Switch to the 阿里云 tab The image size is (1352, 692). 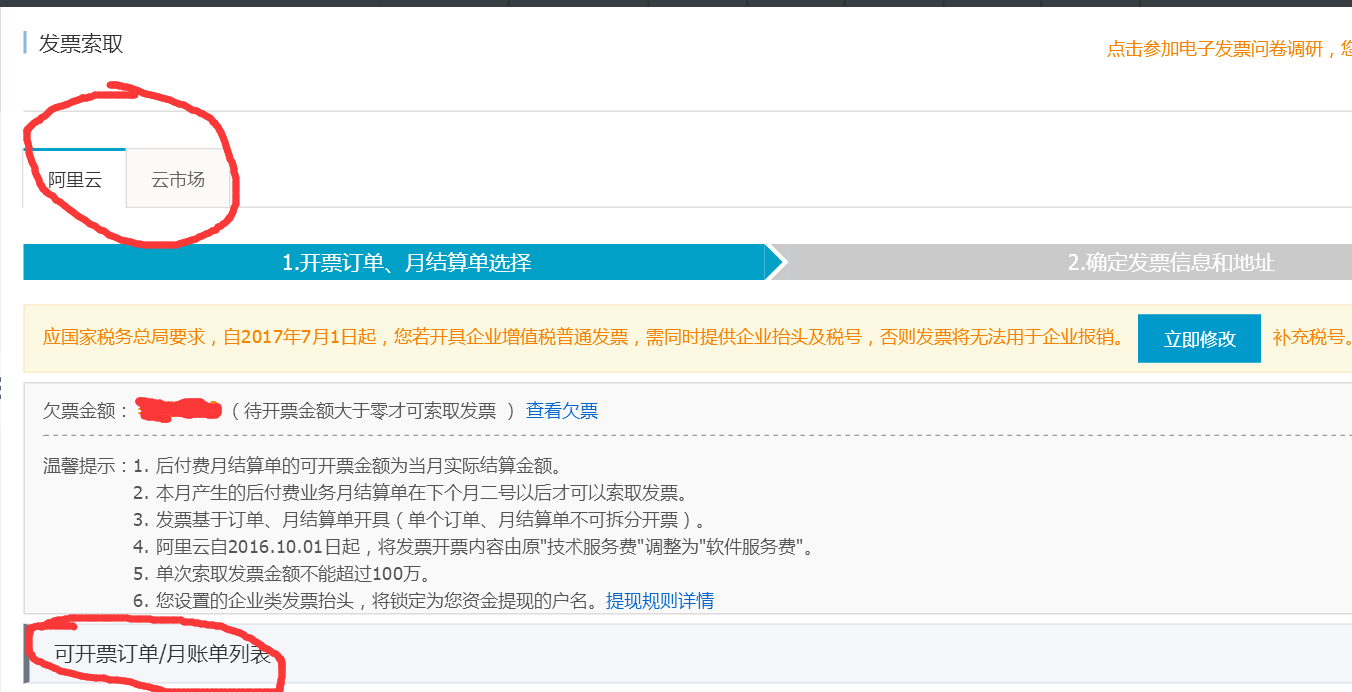[75, 179]
